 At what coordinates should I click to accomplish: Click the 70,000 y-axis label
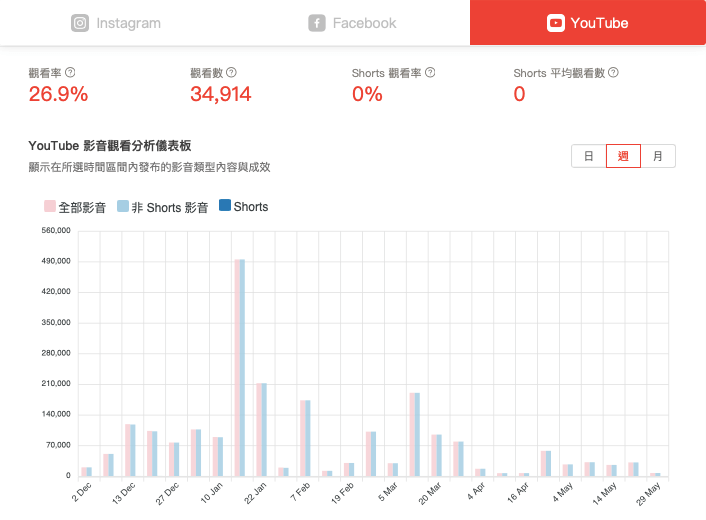[58, 445]
